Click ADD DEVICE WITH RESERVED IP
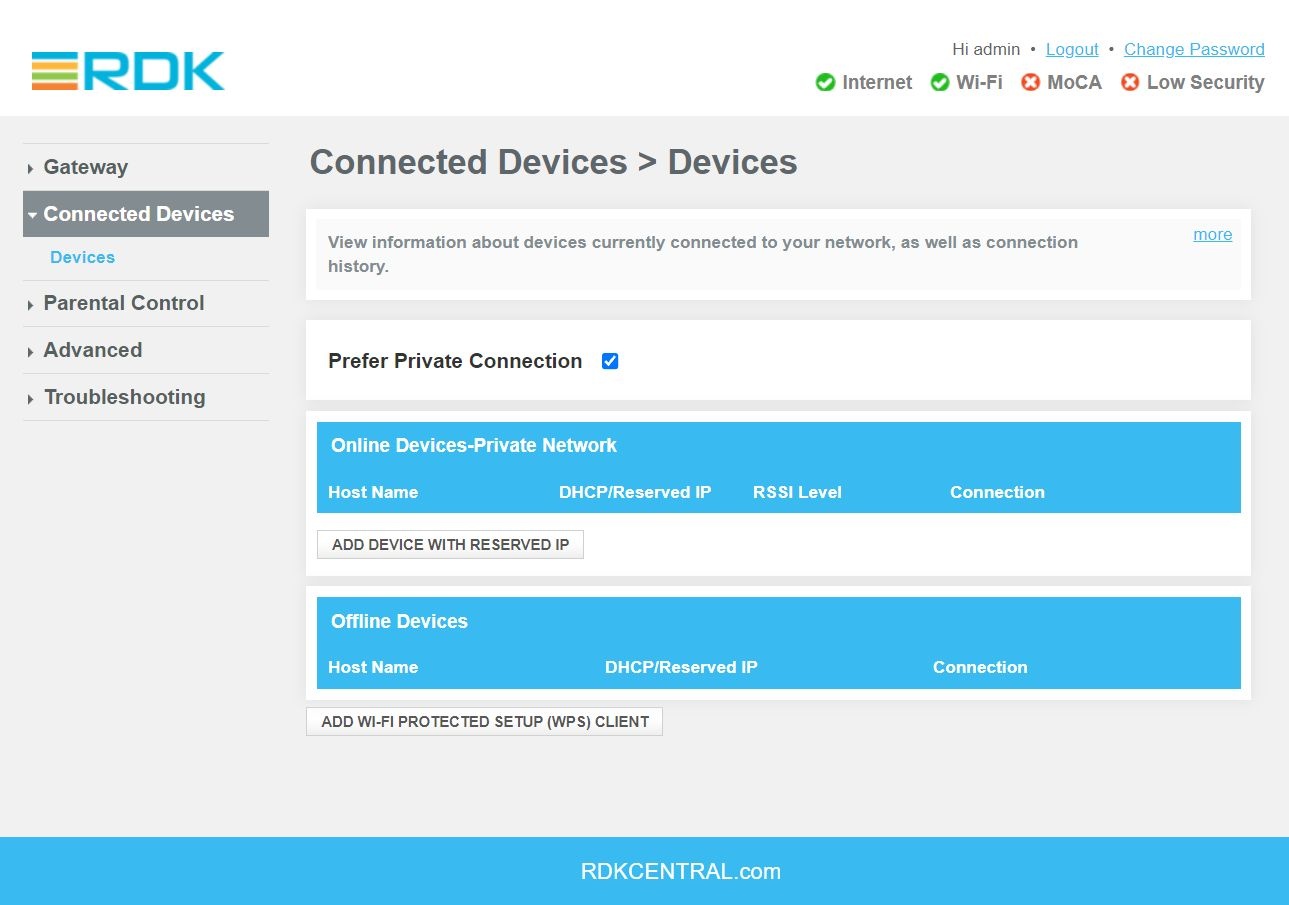Image resolution: width=1289 pixels, height=905 pixels. pos(449,544)
